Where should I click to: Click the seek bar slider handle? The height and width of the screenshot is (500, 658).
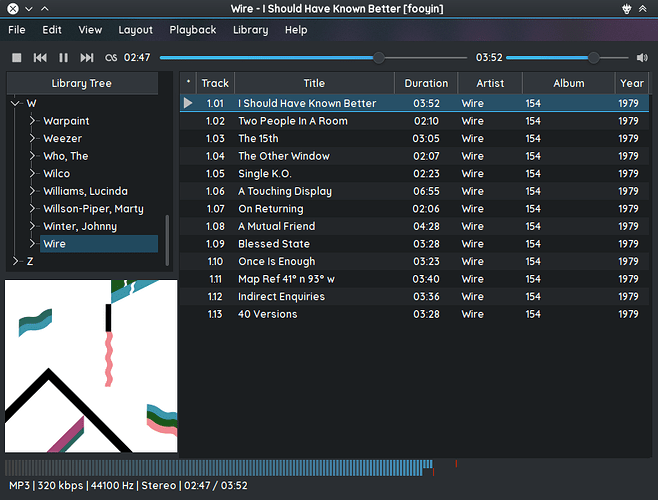click(379, 58)
